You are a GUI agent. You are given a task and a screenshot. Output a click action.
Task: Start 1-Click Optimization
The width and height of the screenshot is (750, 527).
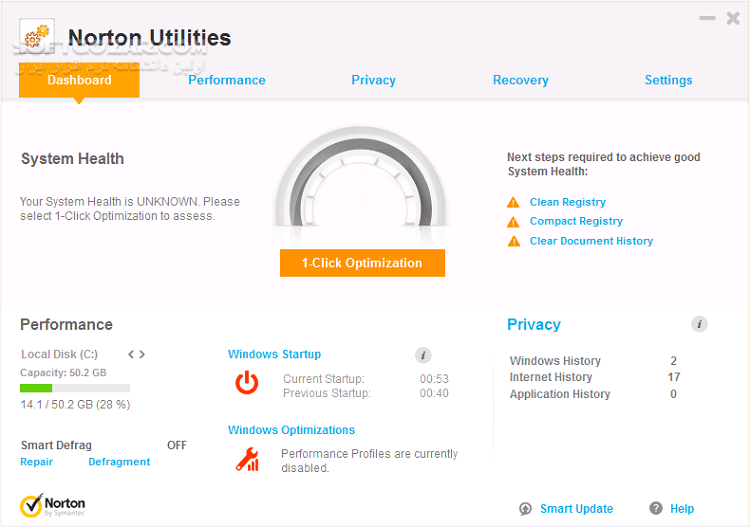click(x=363, y=263)
